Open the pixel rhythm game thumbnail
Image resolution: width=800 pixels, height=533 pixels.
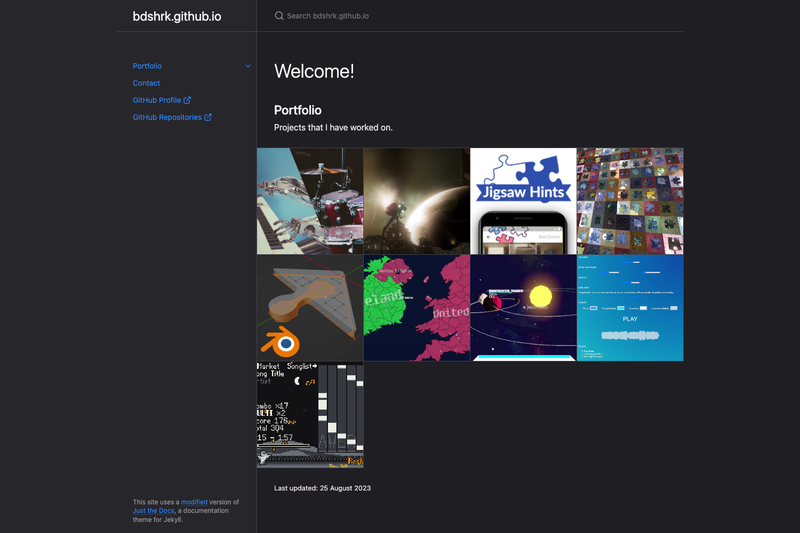tap(310, 415)
